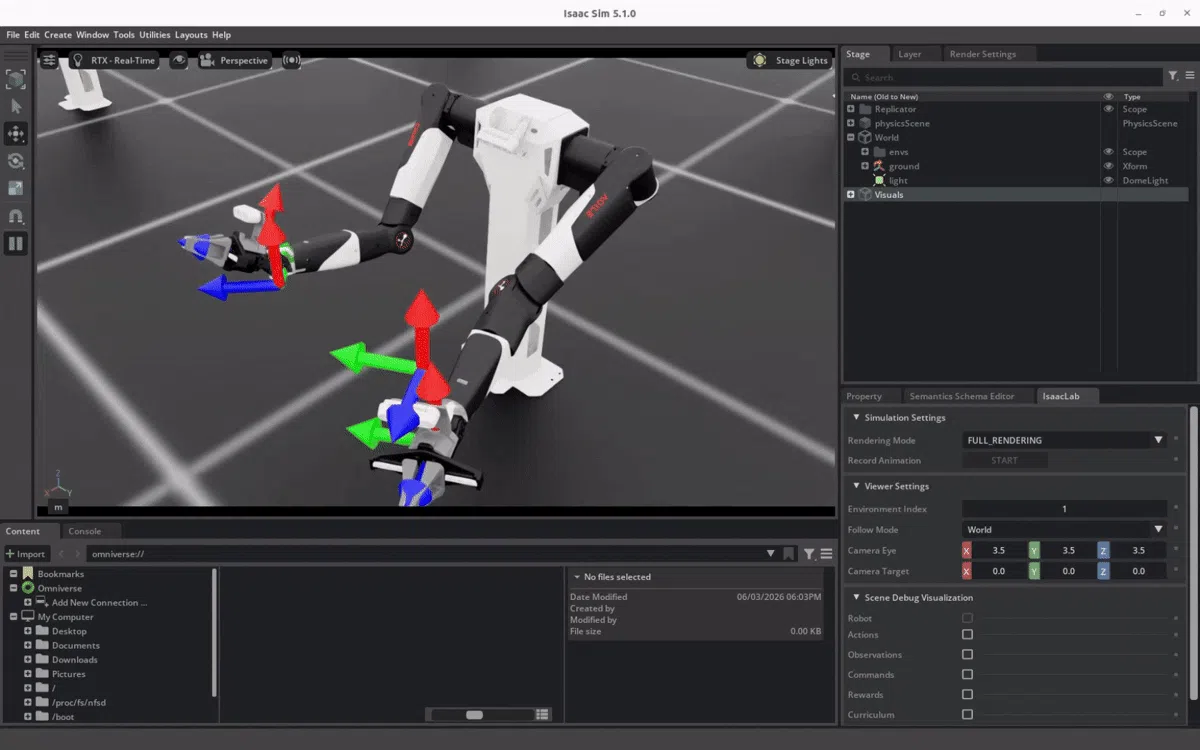Open the Stage panel hamburger options menu
The width and height of the screenshot is (1200, 750).
coord(1189,76)
